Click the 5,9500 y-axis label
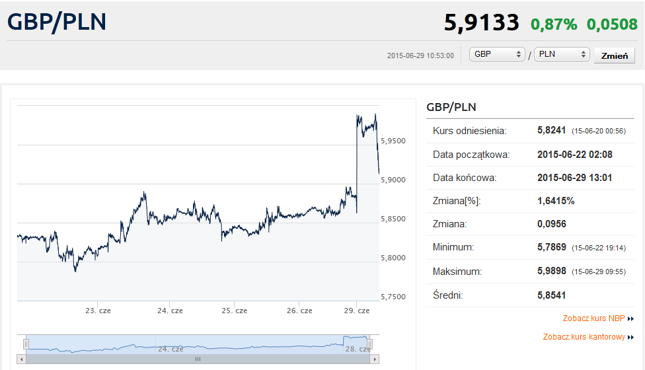 point(393,141)
